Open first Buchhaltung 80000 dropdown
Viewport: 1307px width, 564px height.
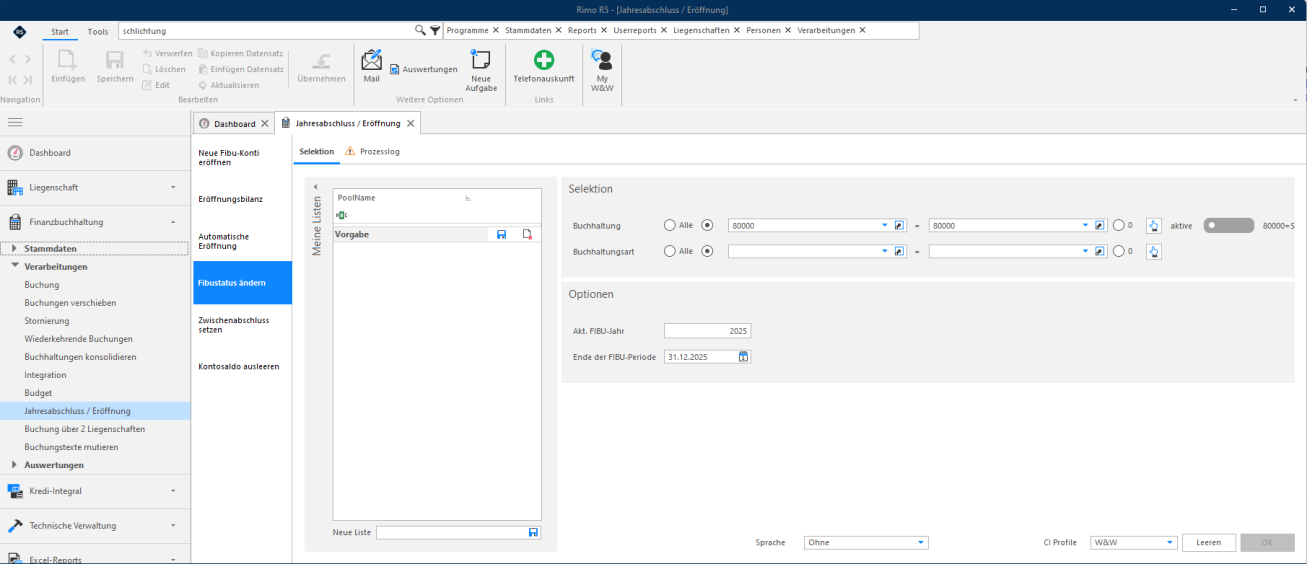tap(884, 225)
